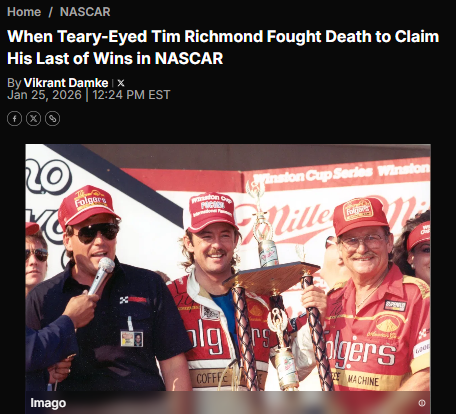Click the Winston Cup Series banner in photo
This screenshot has width=456, height=414.
340,173
